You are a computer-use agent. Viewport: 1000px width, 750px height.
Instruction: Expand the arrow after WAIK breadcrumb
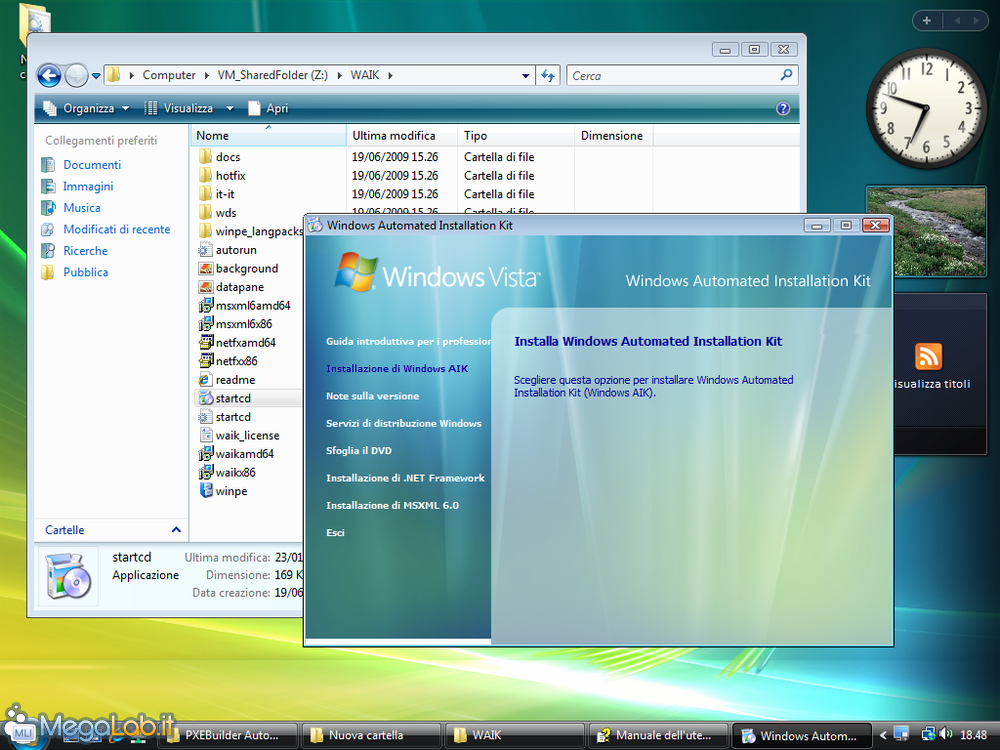point(390,76)
